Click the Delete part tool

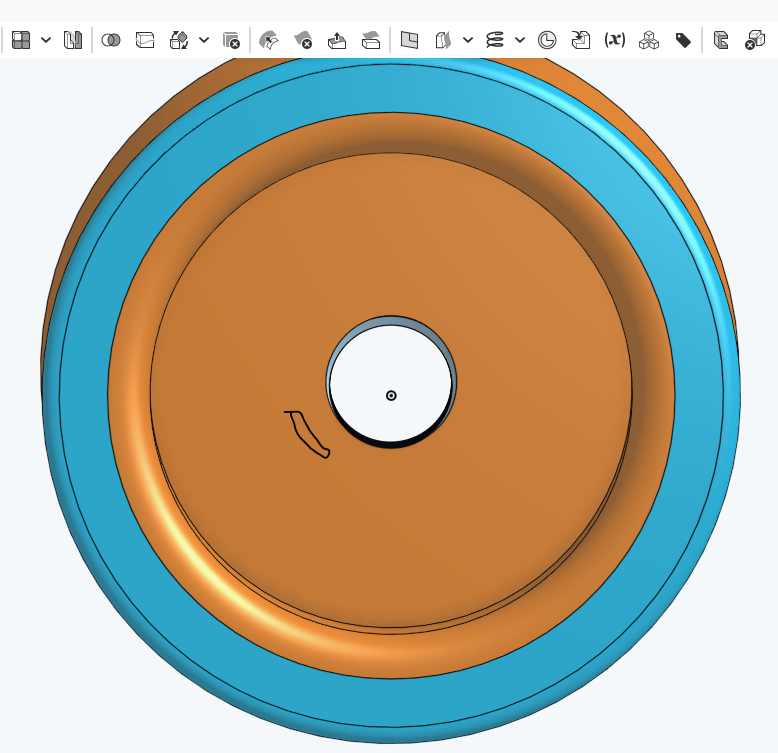(x=231, y=40)
